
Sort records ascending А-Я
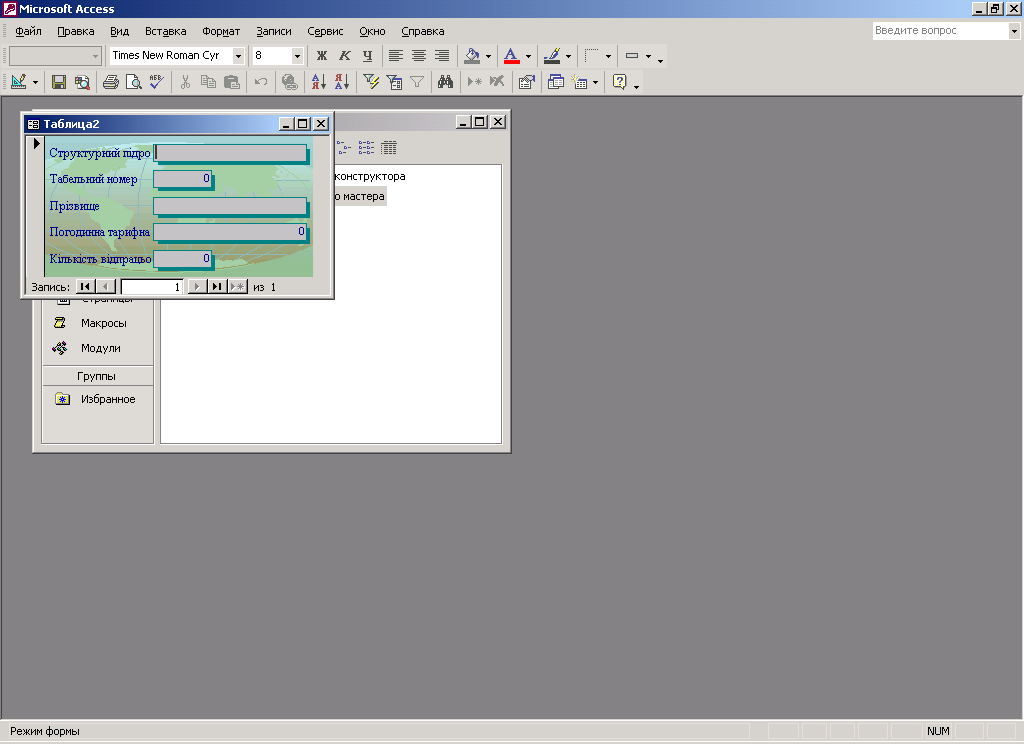tap(319, 82)
